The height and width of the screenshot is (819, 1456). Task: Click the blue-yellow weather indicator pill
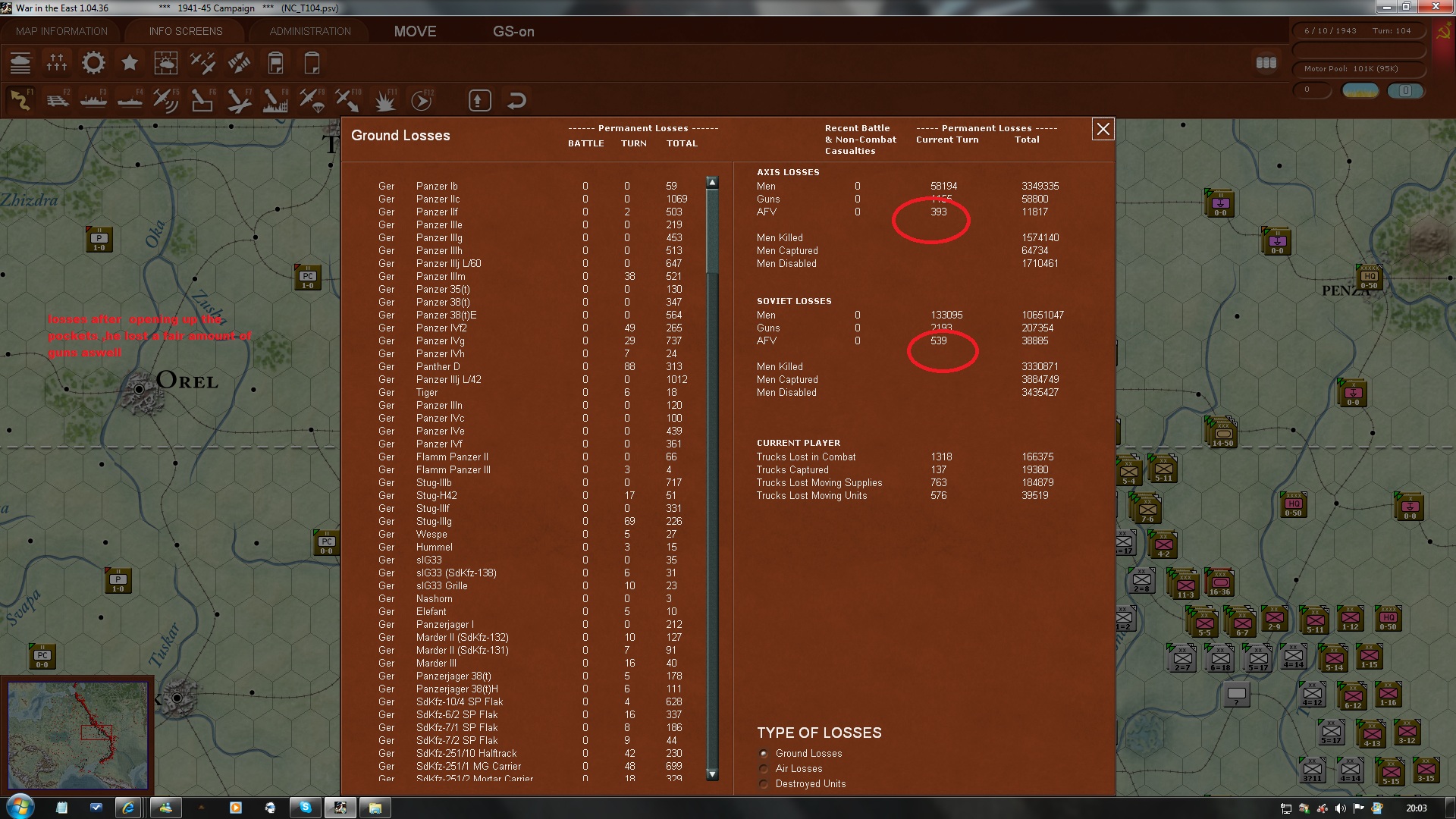(1360, 90)
